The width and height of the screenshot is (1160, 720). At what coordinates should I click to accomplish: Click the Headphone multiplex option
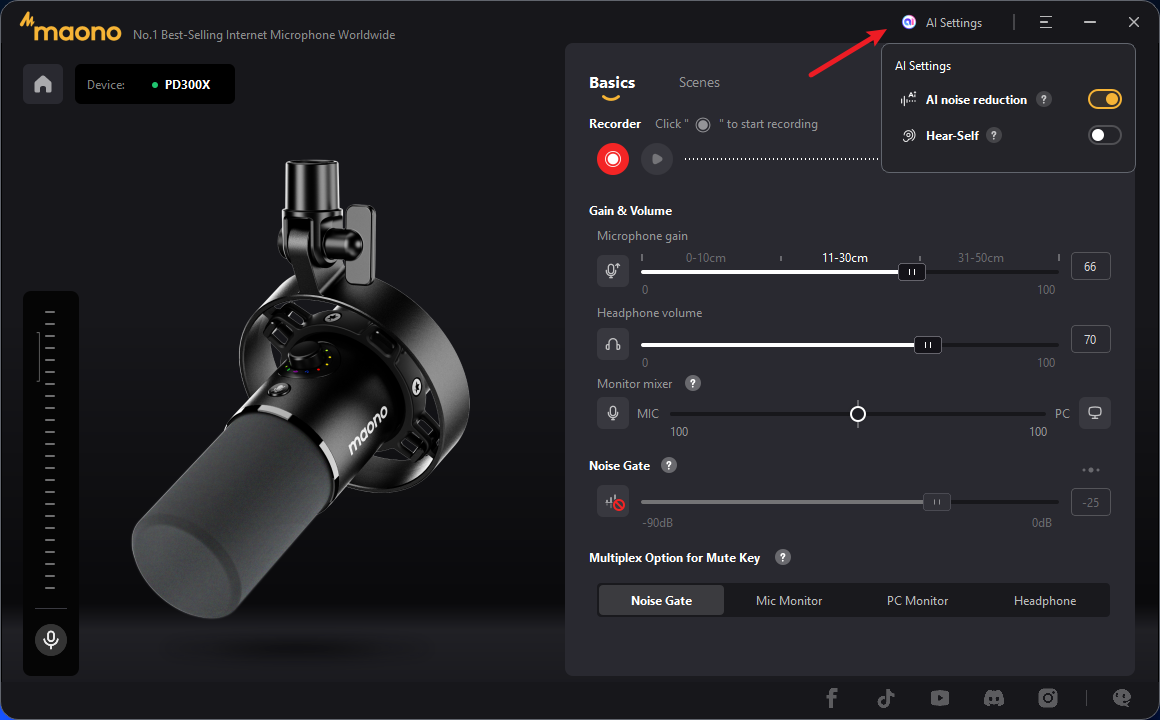pyautogui.click(x=1044, y=600)
